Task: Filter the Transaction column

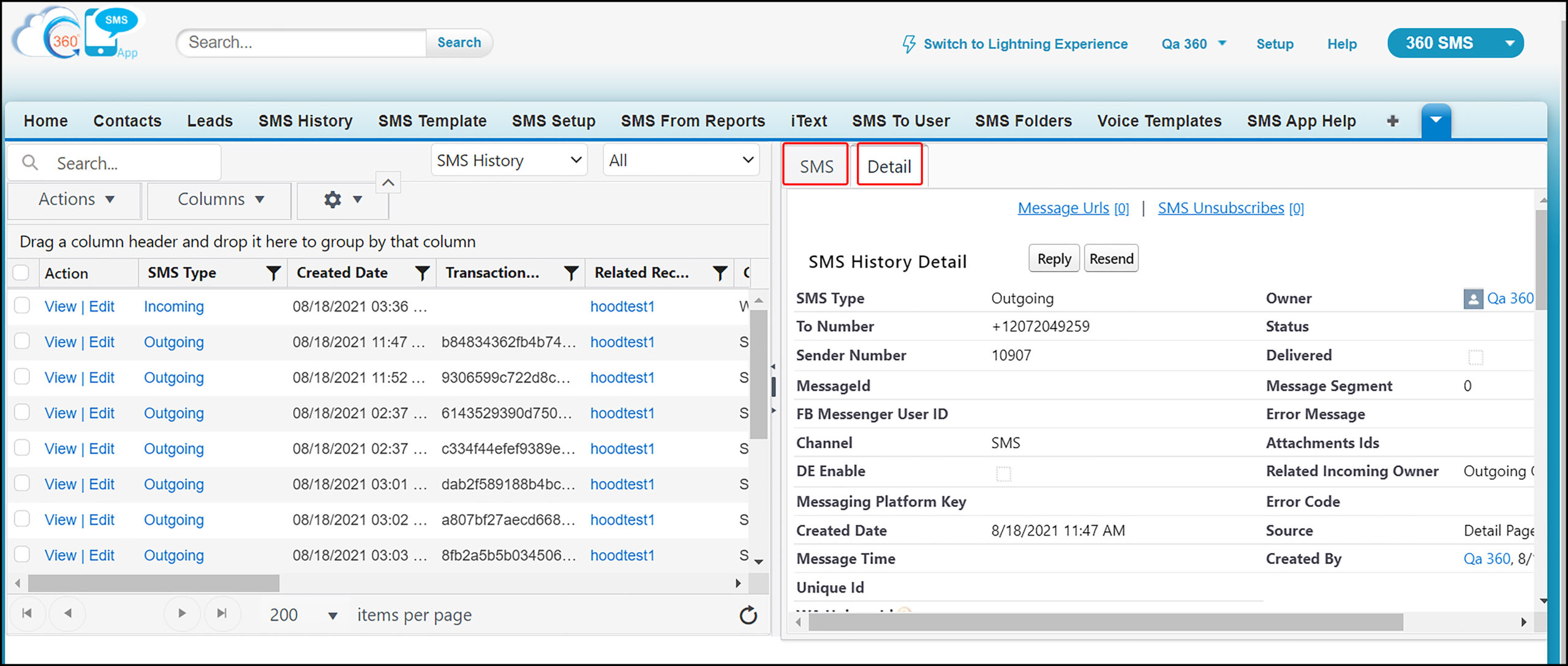Action: pos(571,273)
